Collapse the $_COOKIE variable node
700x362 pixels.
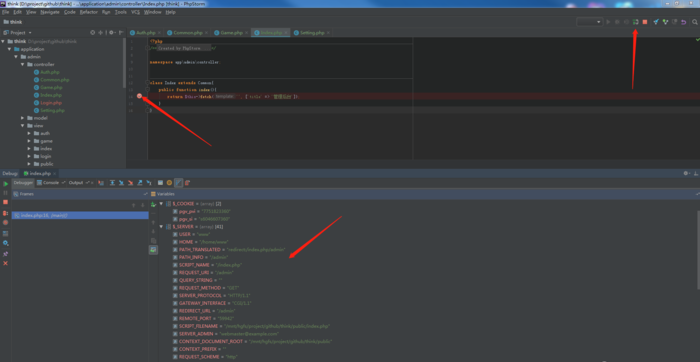[x=161, y=204]
